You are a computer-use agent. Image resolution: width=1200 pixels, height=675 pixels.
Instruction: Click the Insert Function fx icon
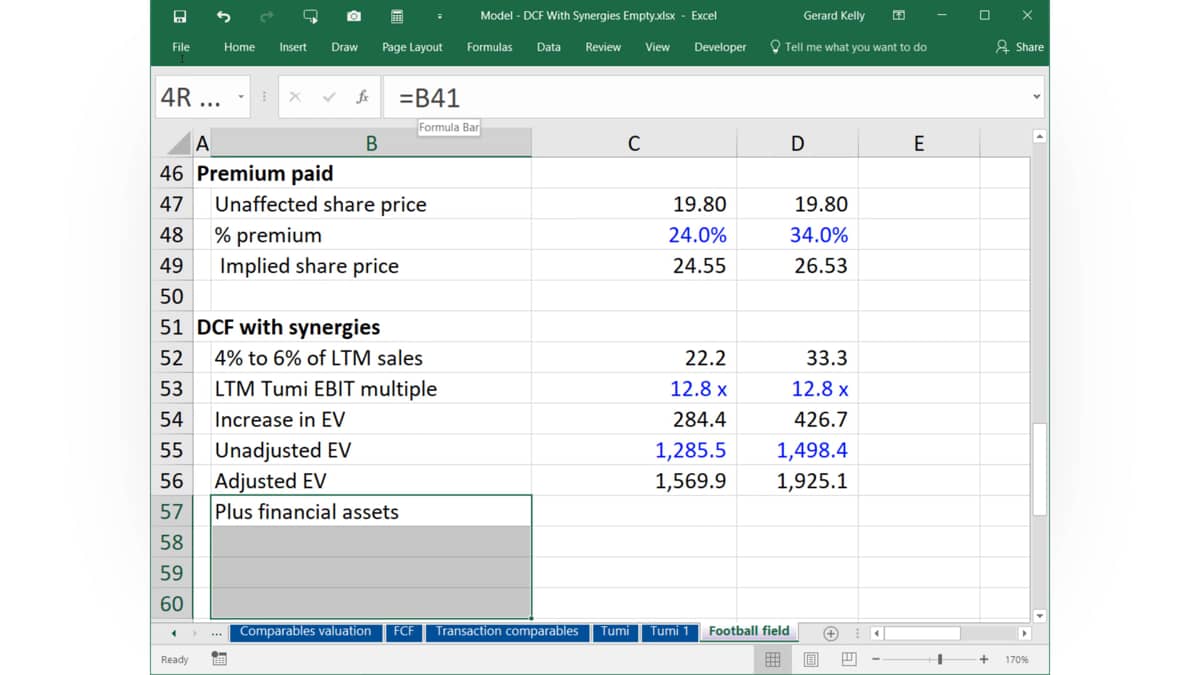point(362,97)
